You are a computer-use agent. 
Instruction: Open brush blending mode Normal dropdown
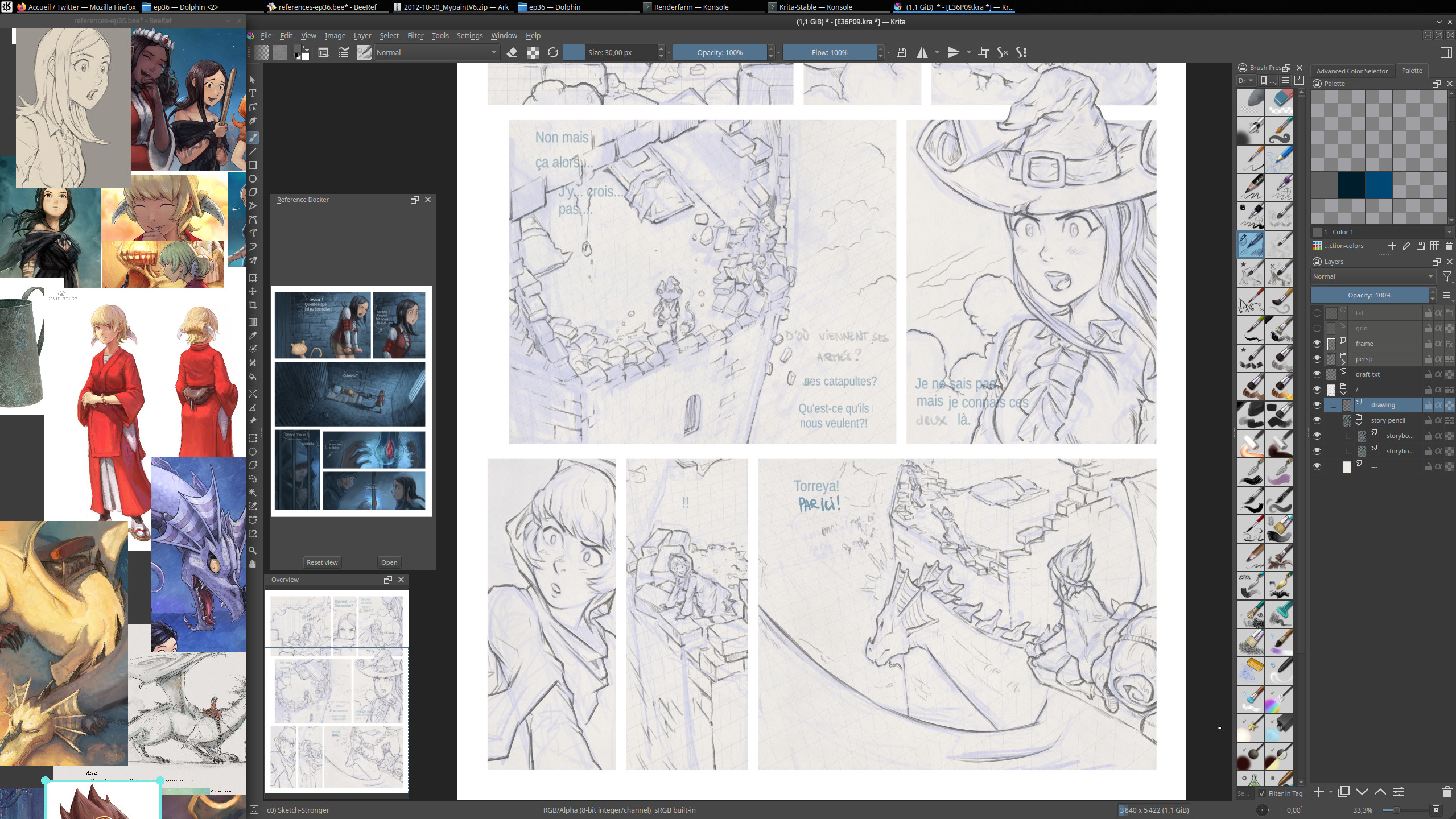point(436,52)
